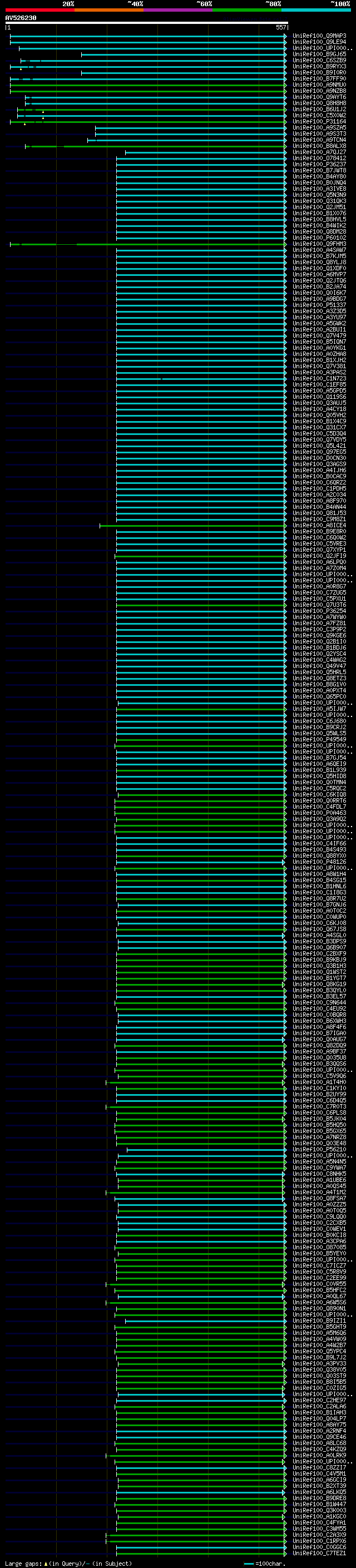
Task: Select the UniRef100_A7QJ27 label
Action: [x=319, y=152]
